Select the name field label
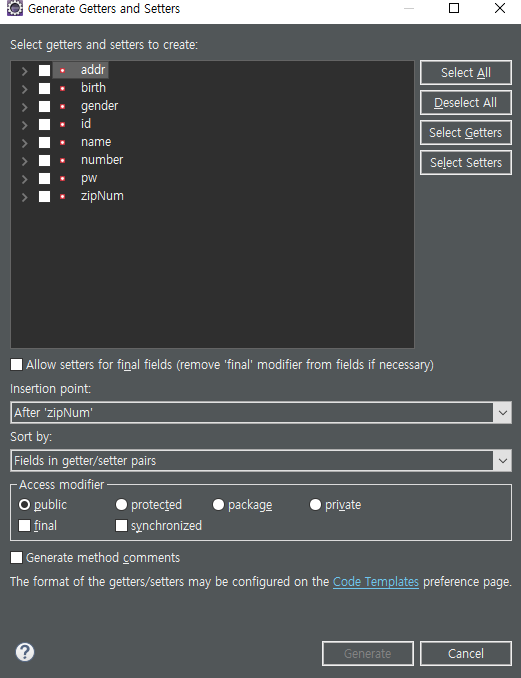The width and height of the screenshot is (521, 678). (x=96, y=142)
